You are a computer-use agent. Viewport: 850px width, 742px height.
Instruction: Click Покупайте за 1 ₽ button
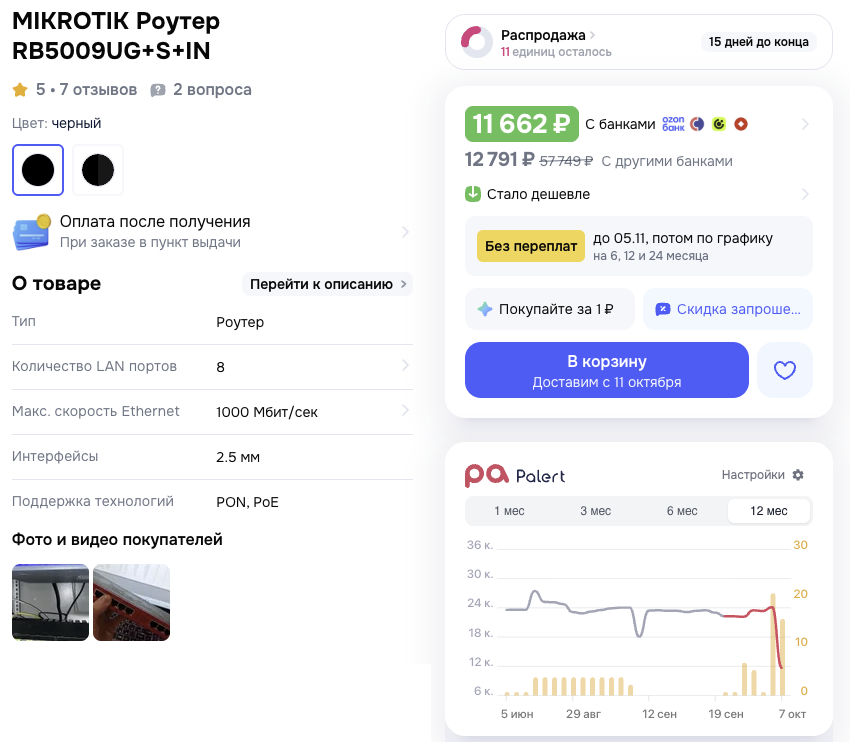[550, 309]
